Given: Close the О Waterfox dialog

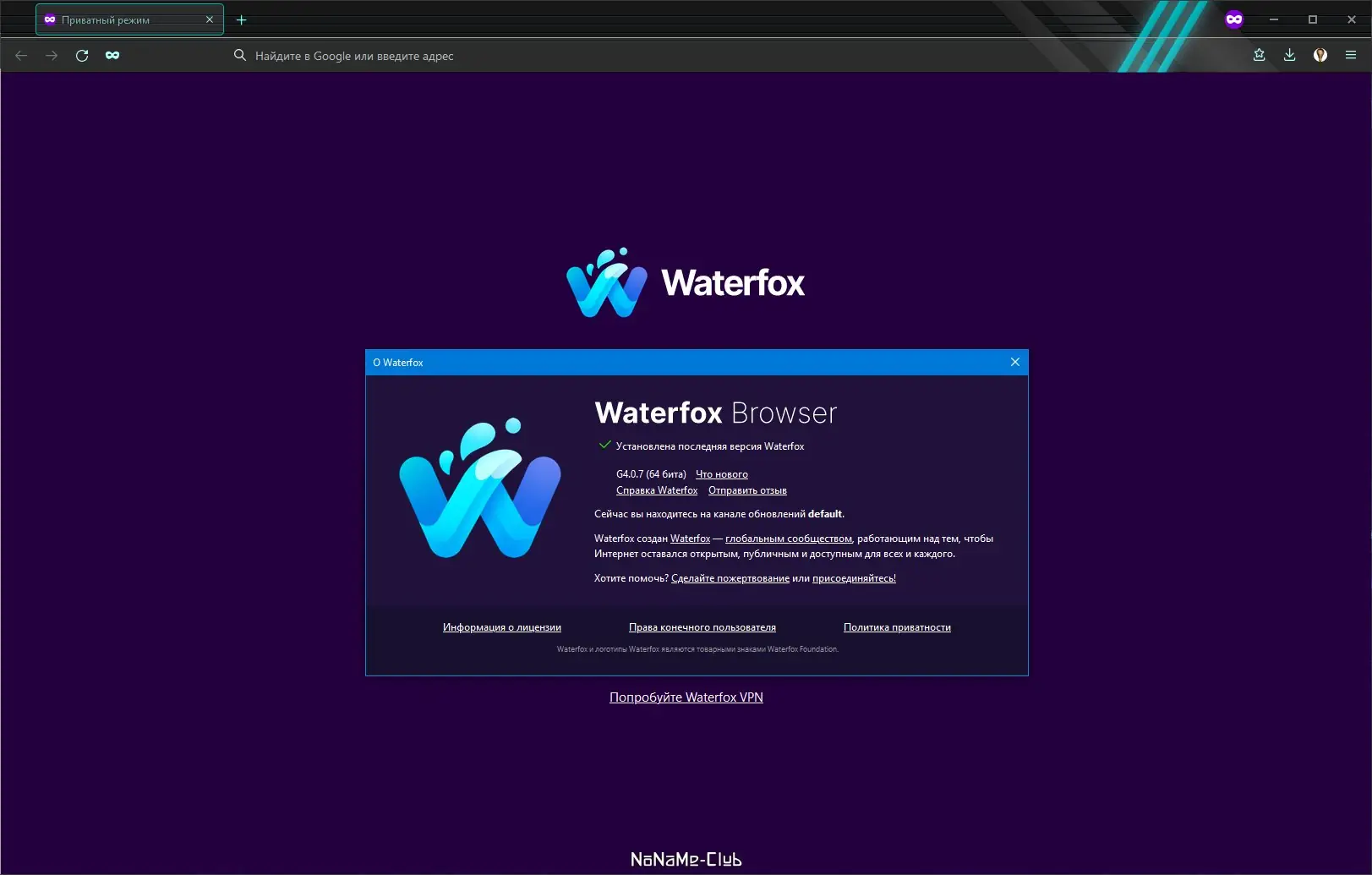Looking at the screenshot, I should tap(1015, 362).
